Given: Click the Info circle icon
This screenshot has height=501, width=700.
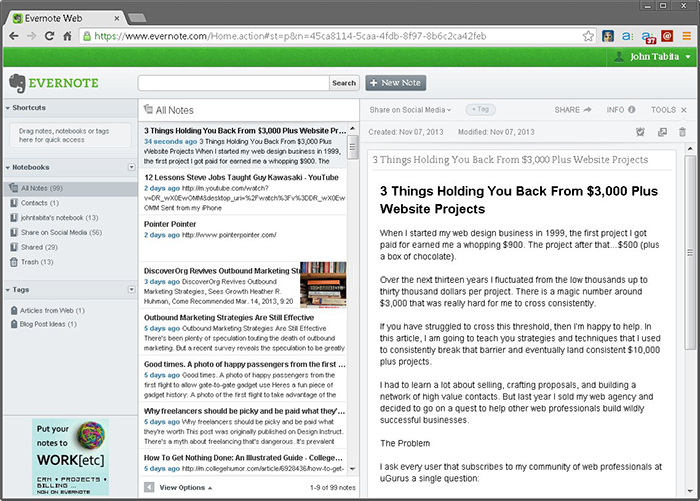Looking at the screenshot, I should point(632,109).
